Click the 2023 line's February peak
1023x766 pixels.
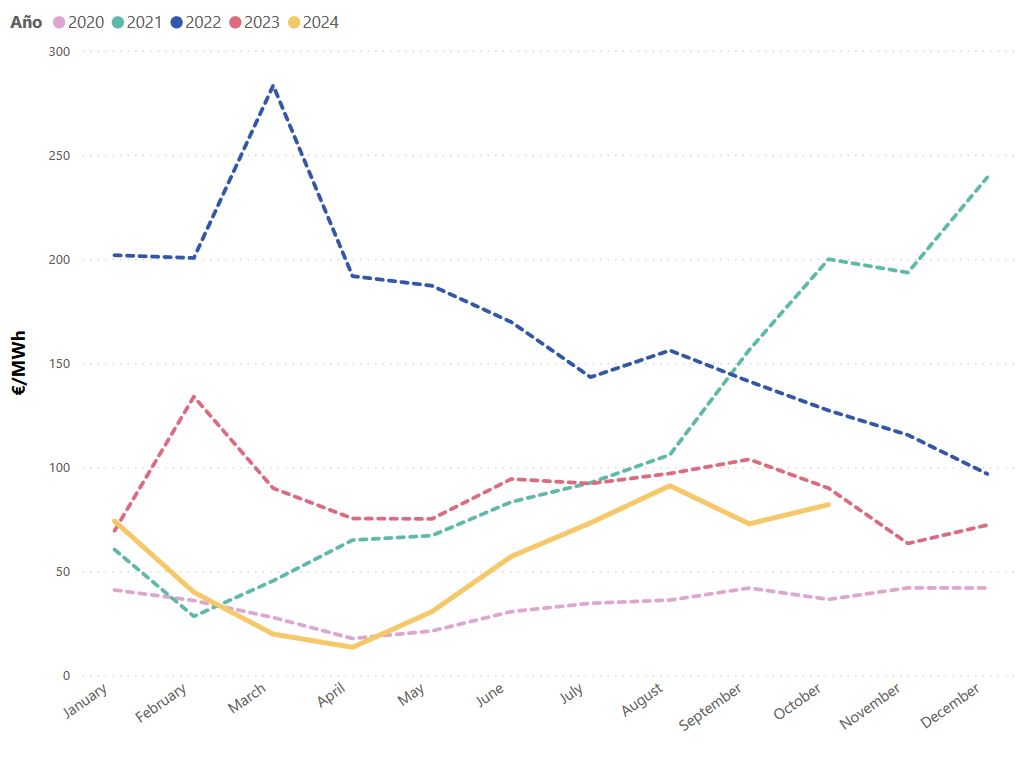click(x=193, y=397)
